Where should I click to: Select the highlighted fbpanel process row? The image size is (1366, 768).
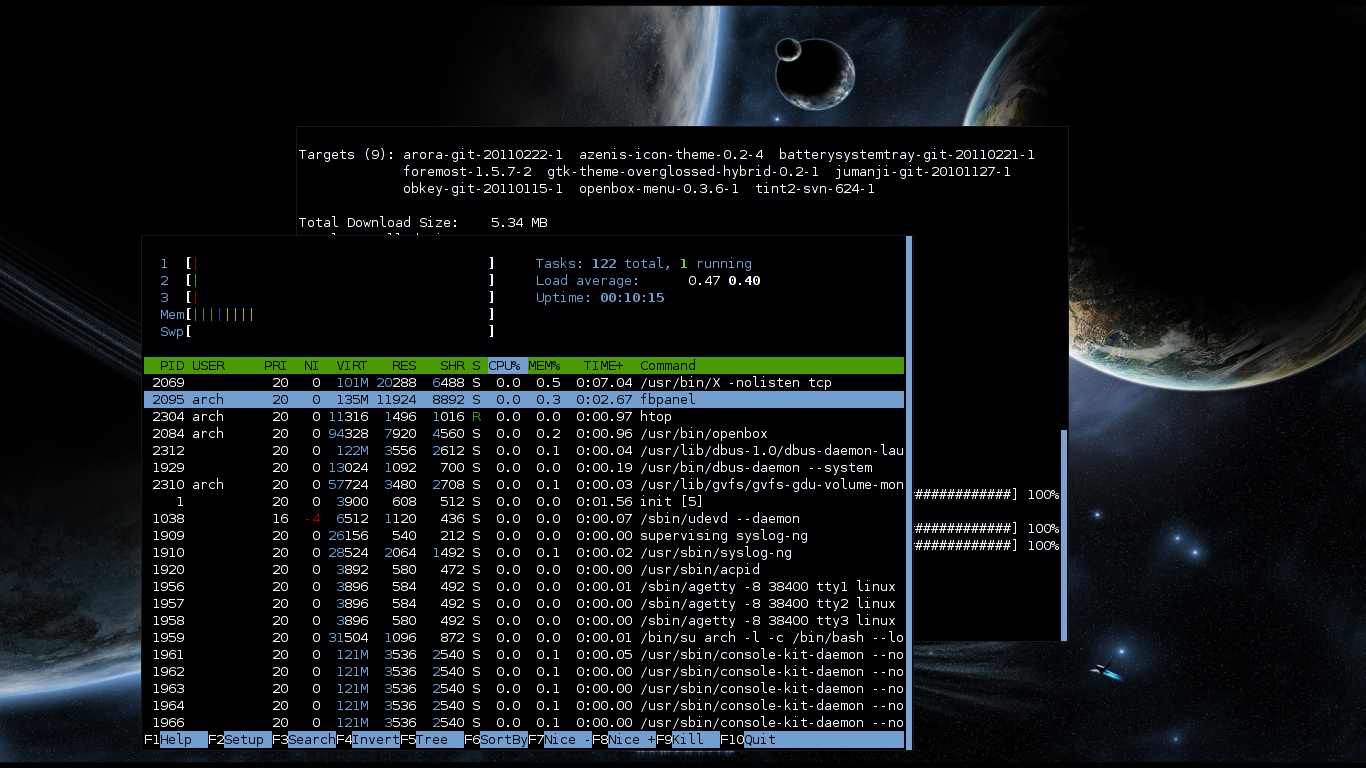pyautogui.click(x=524, y=400)
